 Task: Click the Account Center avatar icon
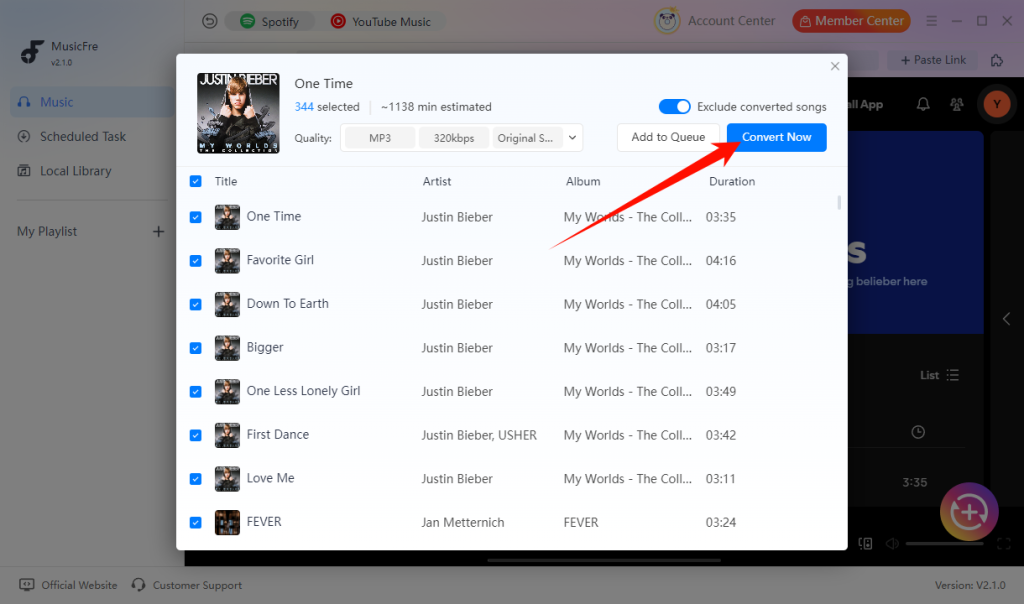tap(667, 21)
